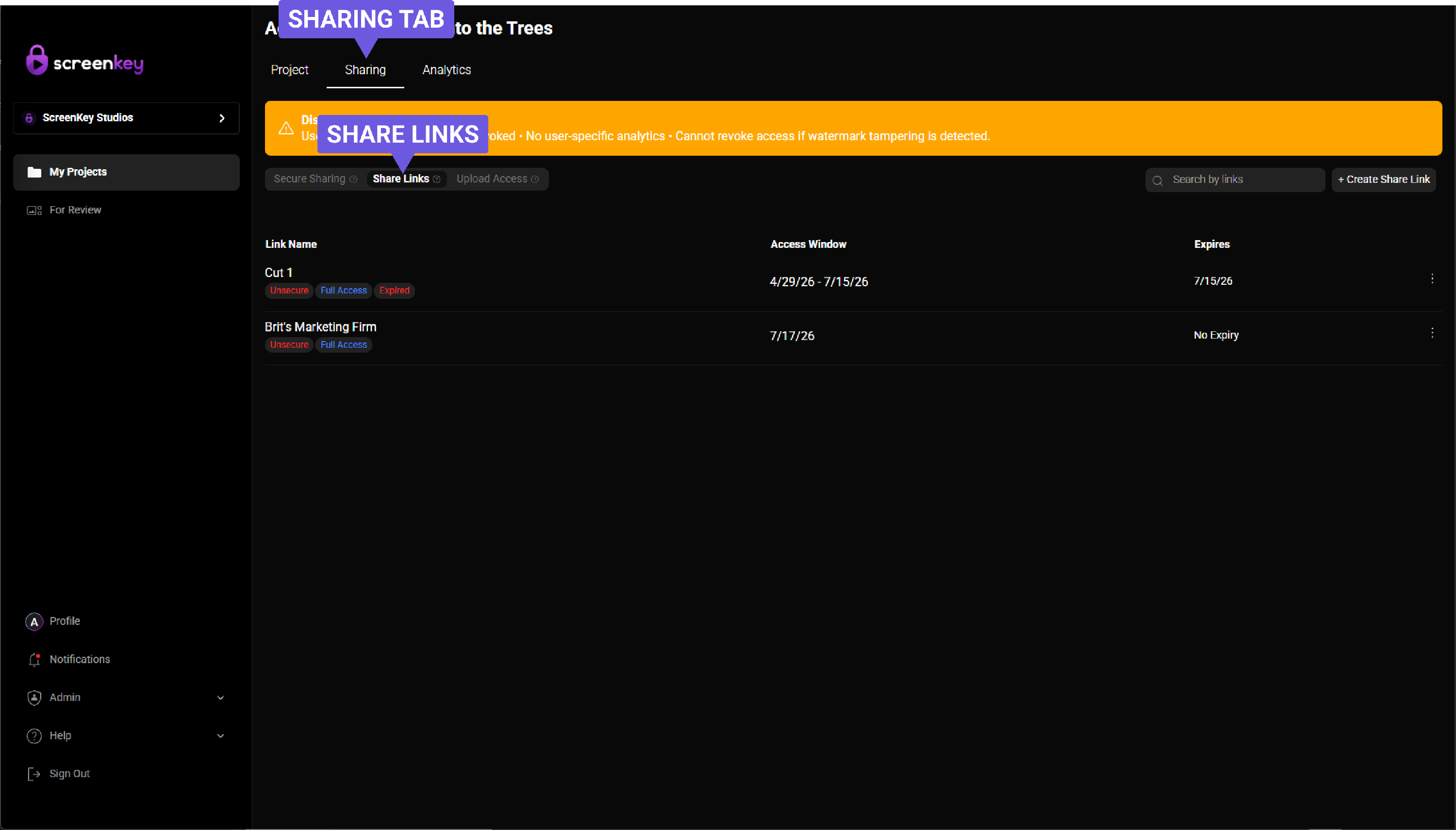
Task: Expand the Help menu chevron
Action: pos(220,736)
